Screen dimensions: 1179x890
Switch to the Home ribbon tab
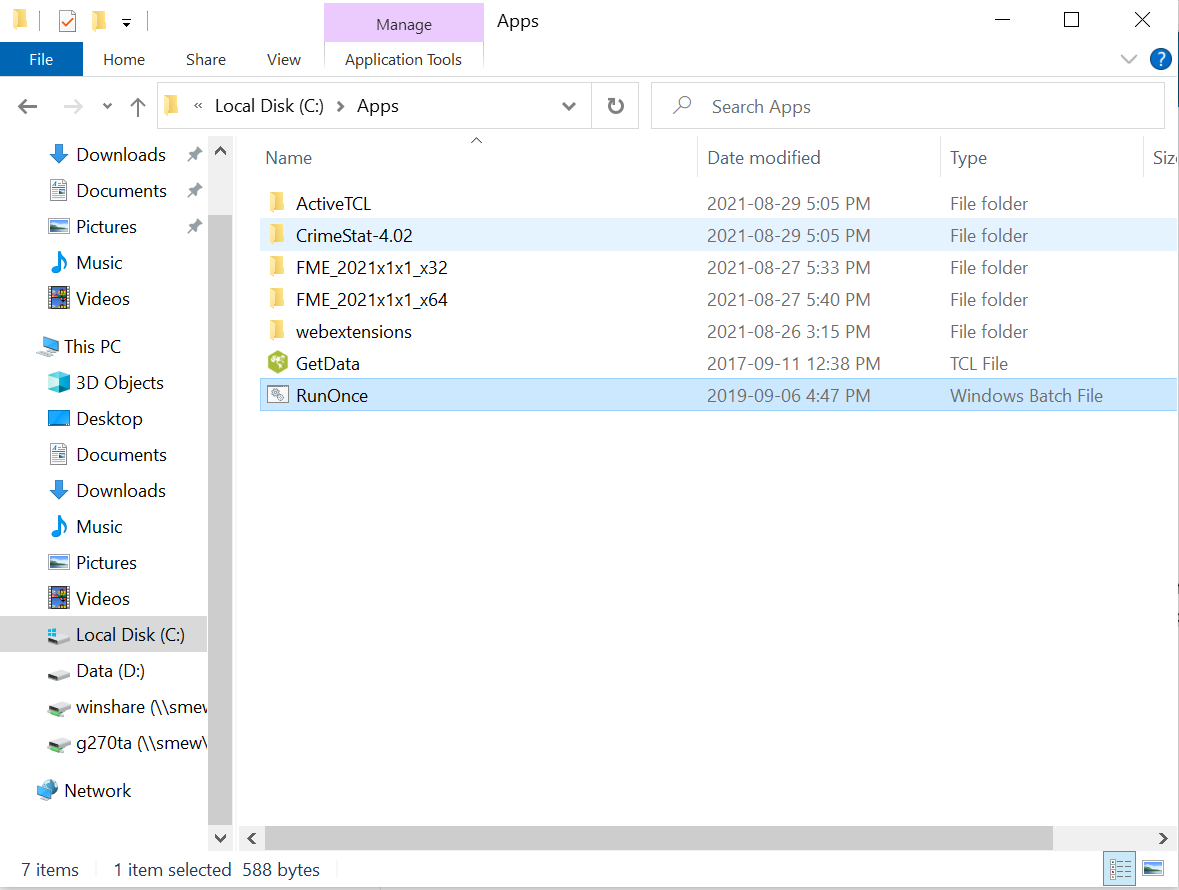click(x=124, y=59)
